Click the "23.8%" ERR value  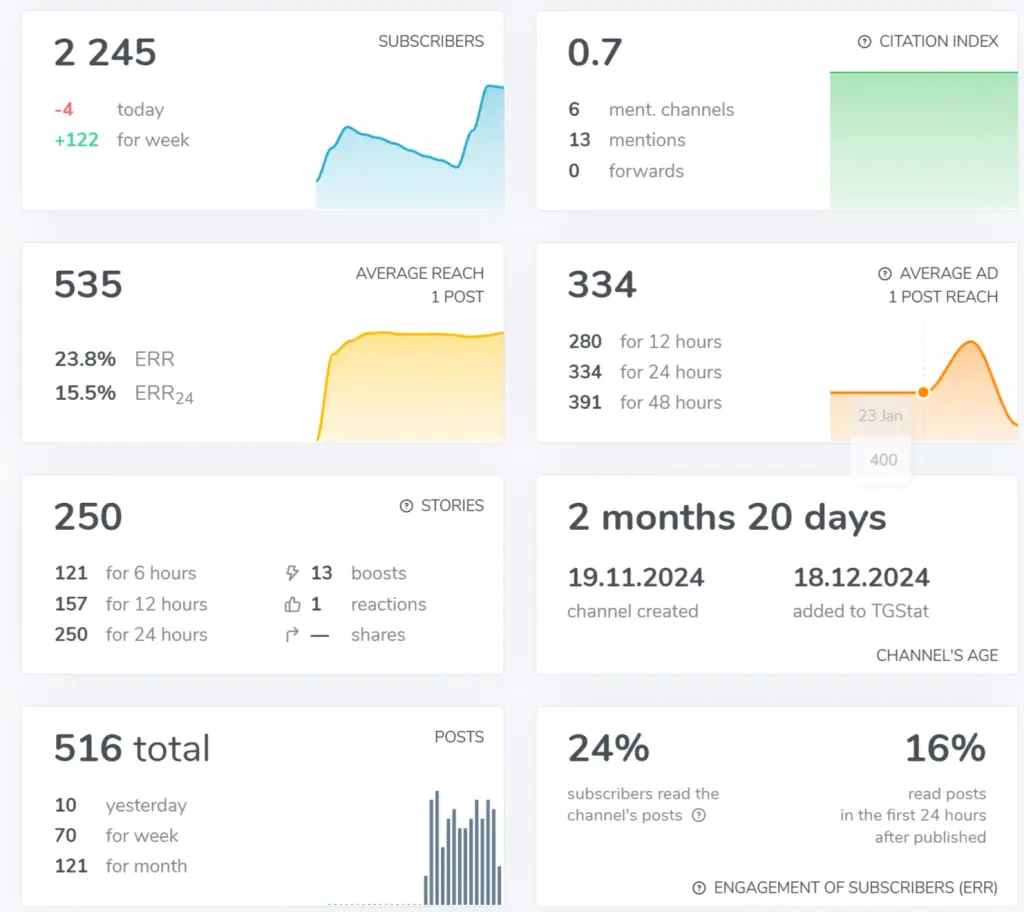tap(85, 359)
